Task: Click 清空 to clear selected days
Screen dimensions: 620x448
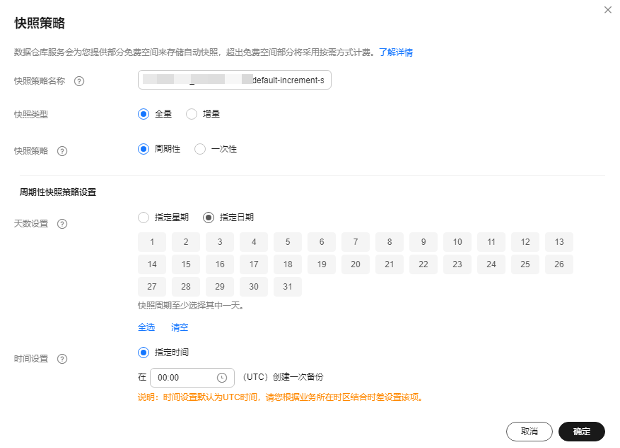Action: 180,327
